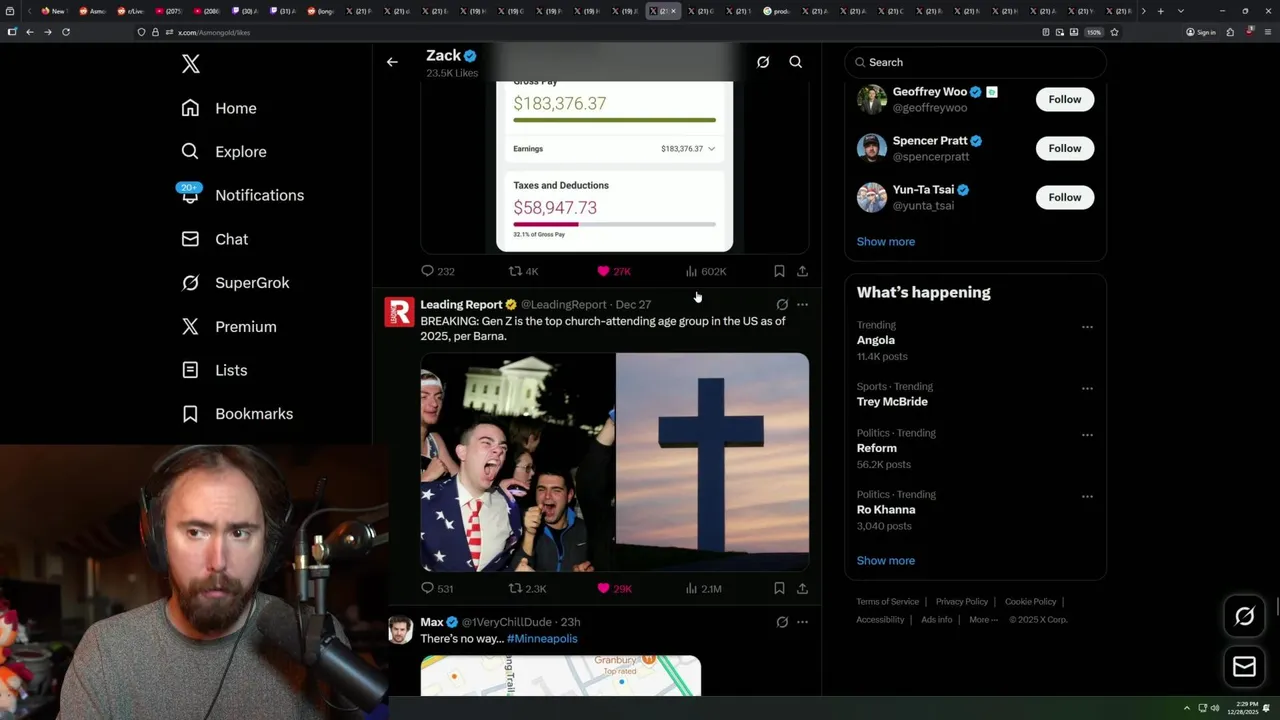Screen dimensions: 1280x720
Task: Open a new browser tab
Action: click(x=1160, y=11)
